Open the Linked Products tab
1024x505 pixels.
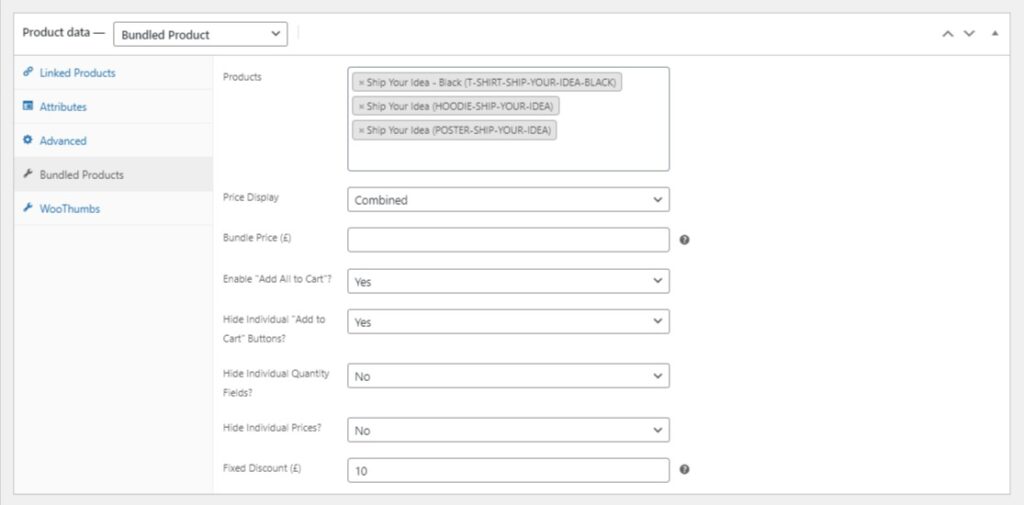[x=113, y=73]
